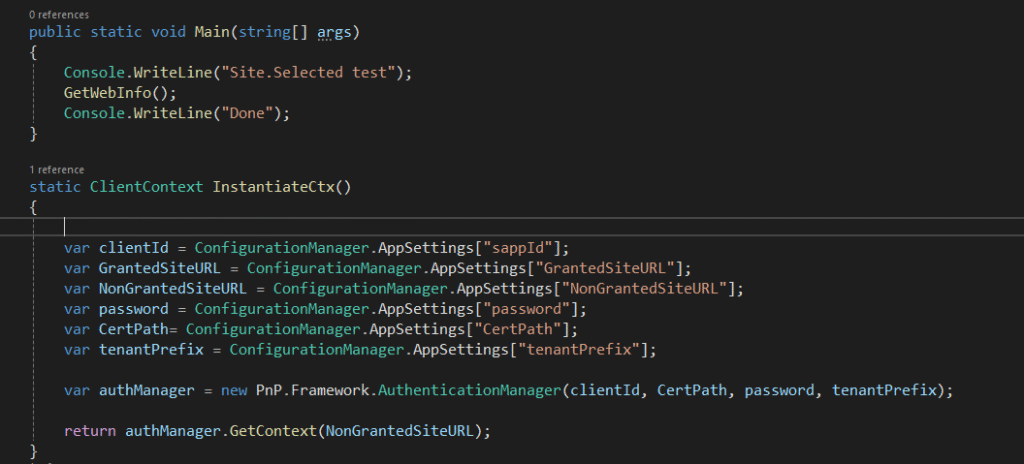Click the "sappId" app setting key
1024x464 pixels.
coord(524,248)
